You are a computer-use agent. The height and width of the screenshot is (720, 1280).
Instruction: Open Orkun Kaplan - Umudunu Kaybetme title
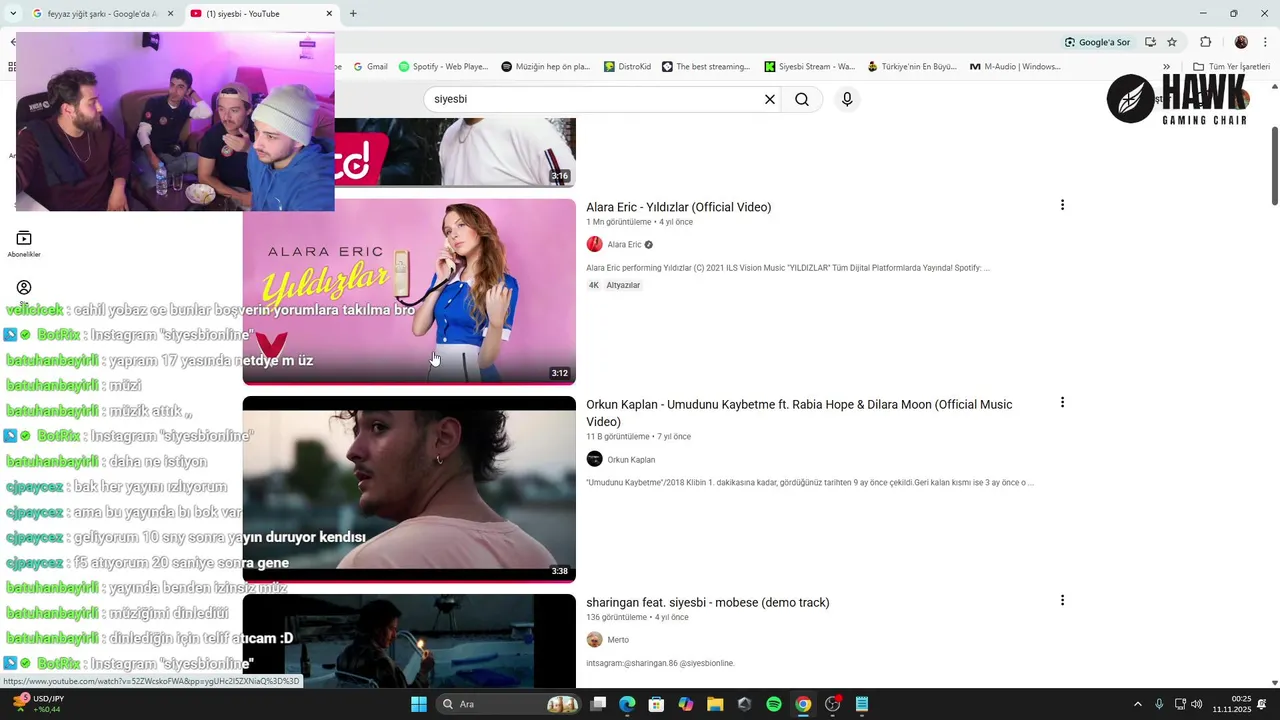[799, 413]
